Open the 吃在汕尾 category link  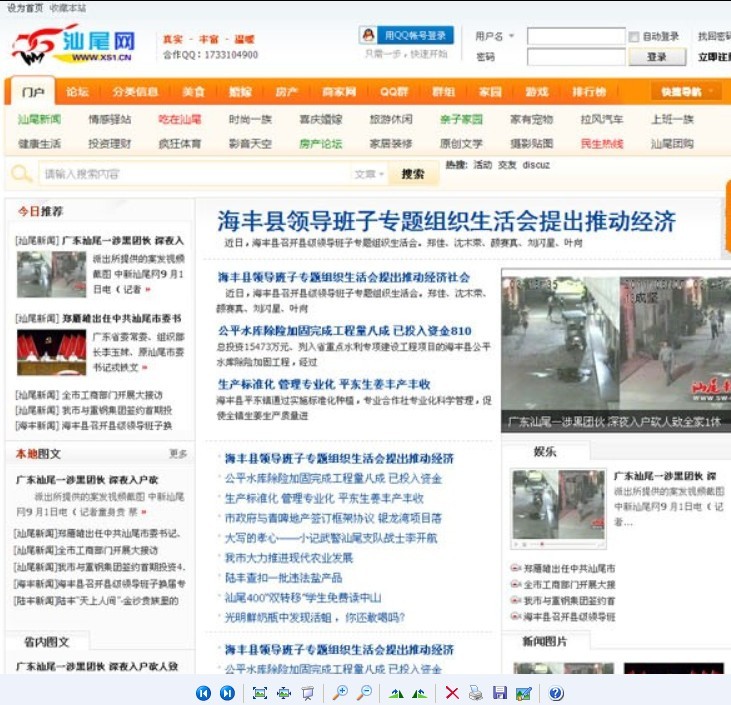[180, 119]
